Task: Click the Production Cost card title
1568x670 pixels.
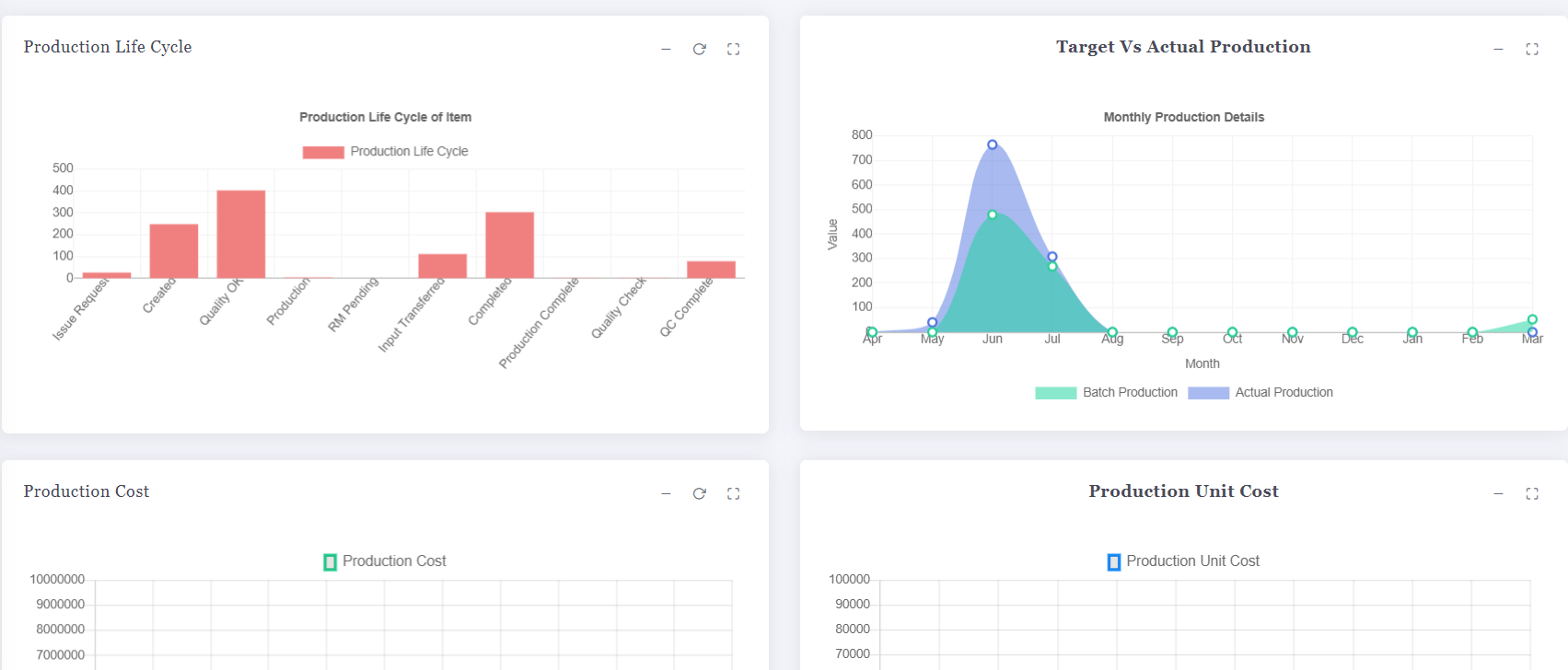Action: pos(87,491)
